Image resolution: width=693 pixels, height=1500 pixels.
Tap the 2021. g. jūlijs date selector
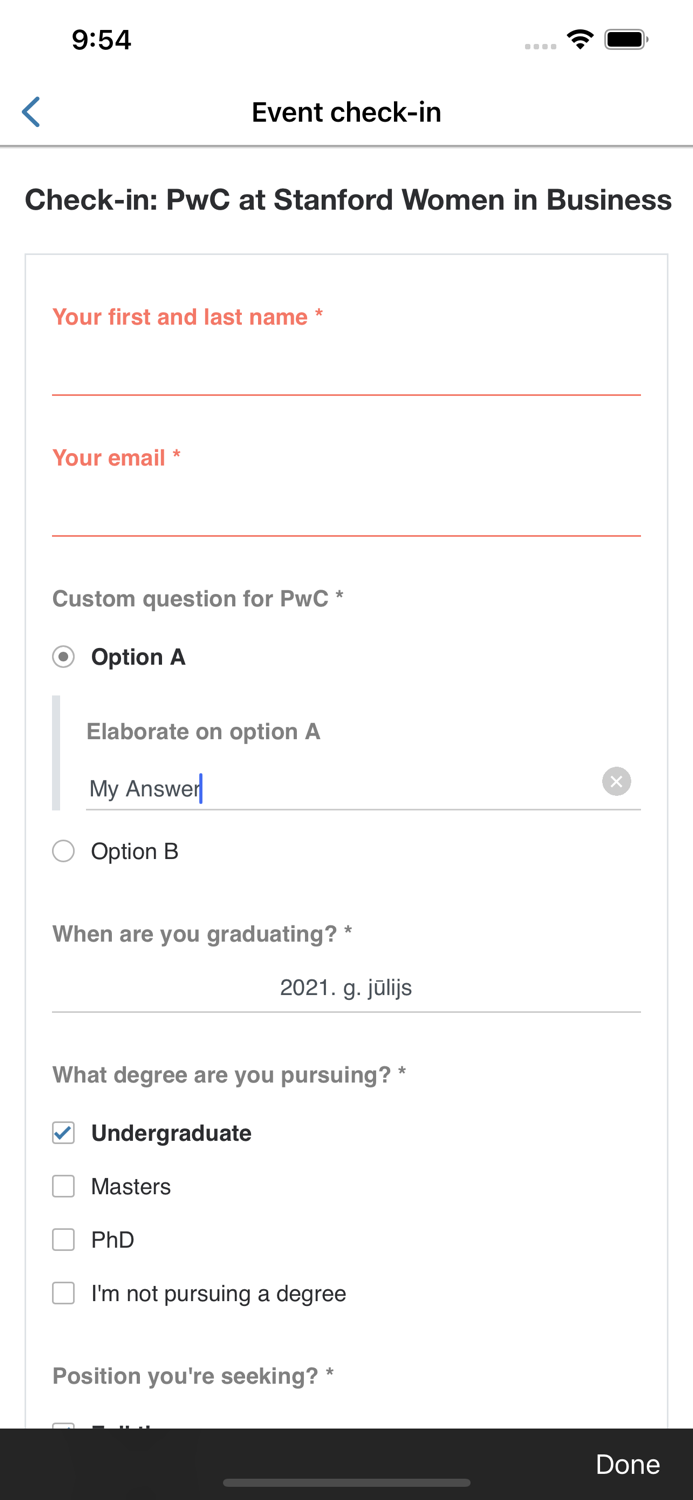346,988
